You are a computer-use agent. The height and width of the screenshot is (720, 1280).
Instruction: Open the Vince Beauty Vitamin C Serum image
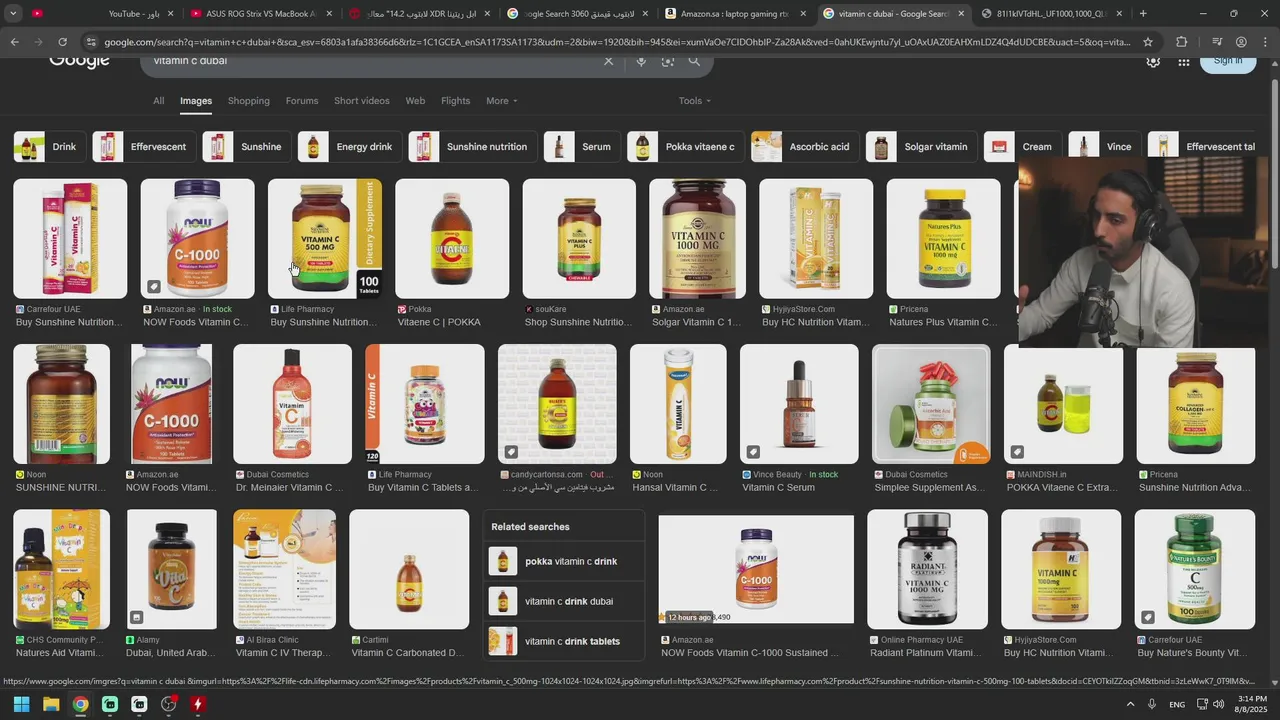click(x=799, y=404)
